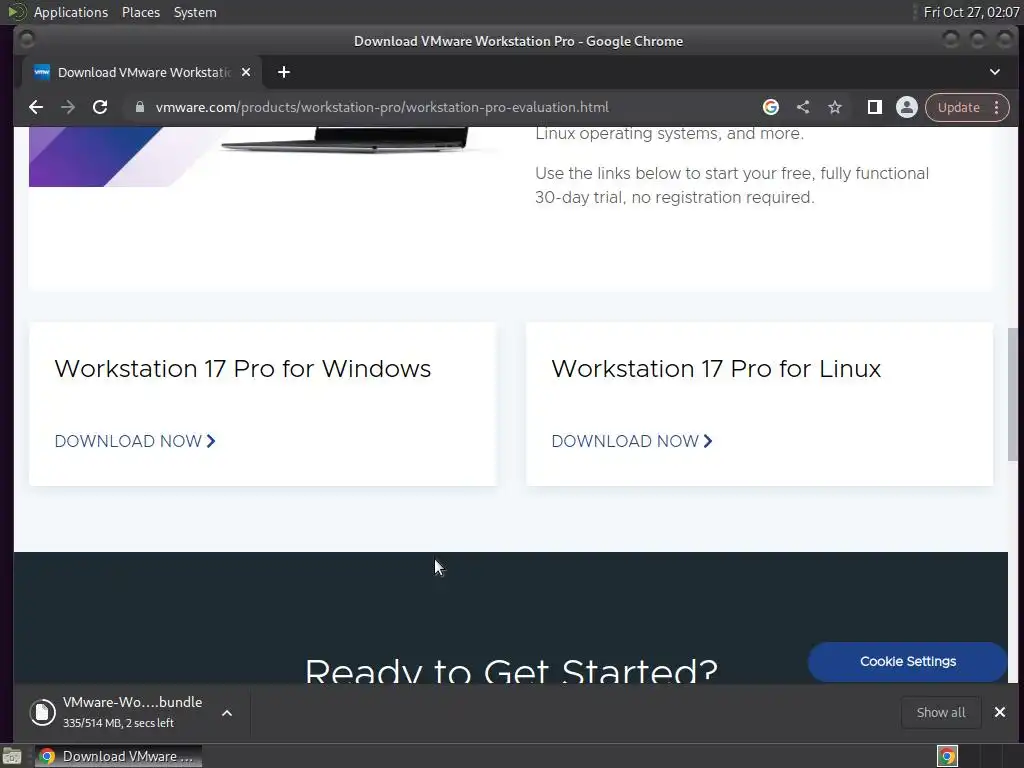Screen dimensions: 1024x768
Task: Open the tab search dropdown arrow
Action: point(995,72)
